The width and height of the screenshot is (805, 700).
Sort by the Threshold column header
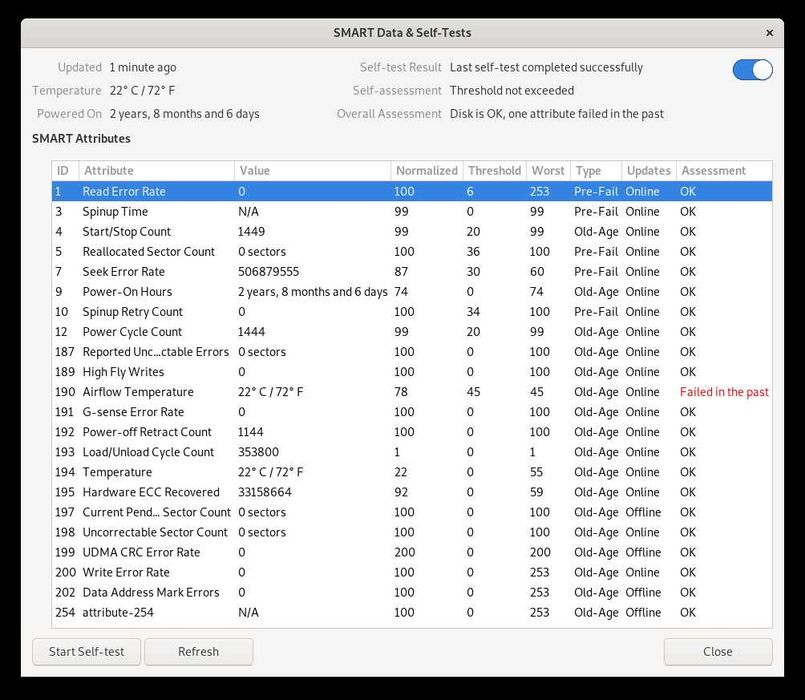click(x=494, y=171)
